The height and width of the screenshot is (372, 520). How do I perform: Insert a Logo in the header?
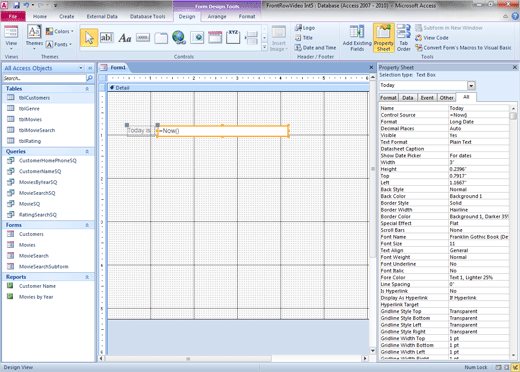pos(305,28)
